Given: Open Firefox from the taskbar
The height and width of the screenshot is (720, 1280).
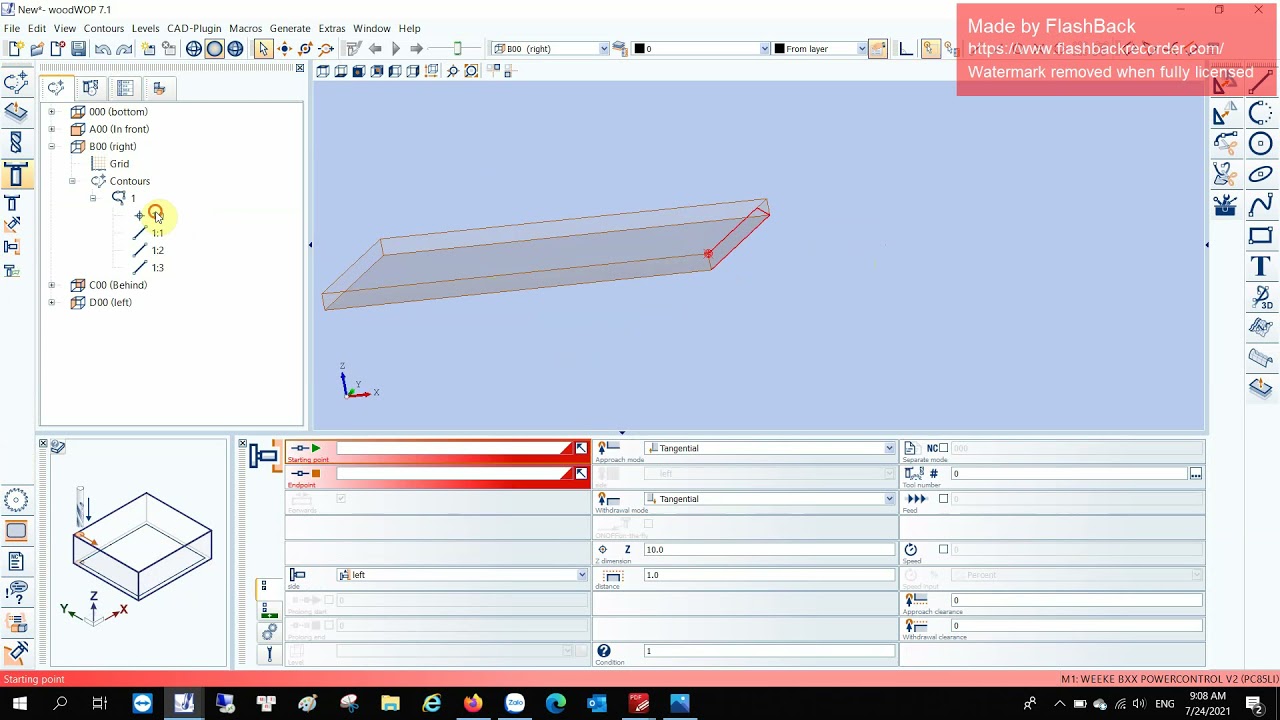Looking at the screenshot, I should (472, 703).
